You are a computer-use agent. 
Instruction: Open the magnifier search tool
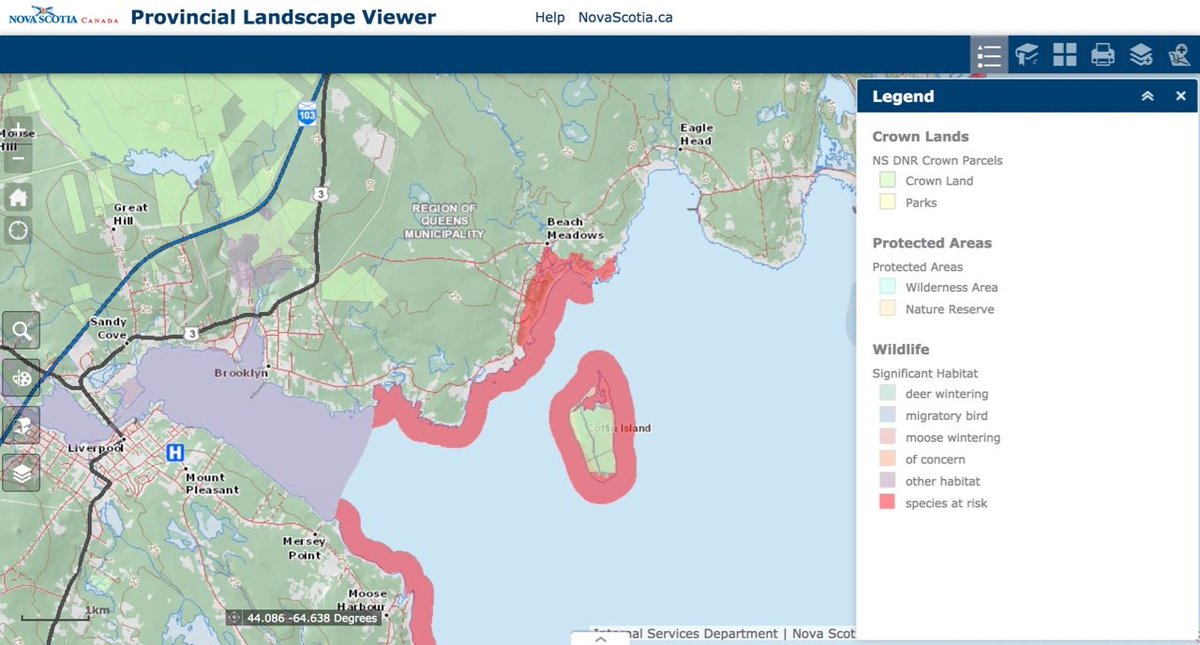coord(21,330)
